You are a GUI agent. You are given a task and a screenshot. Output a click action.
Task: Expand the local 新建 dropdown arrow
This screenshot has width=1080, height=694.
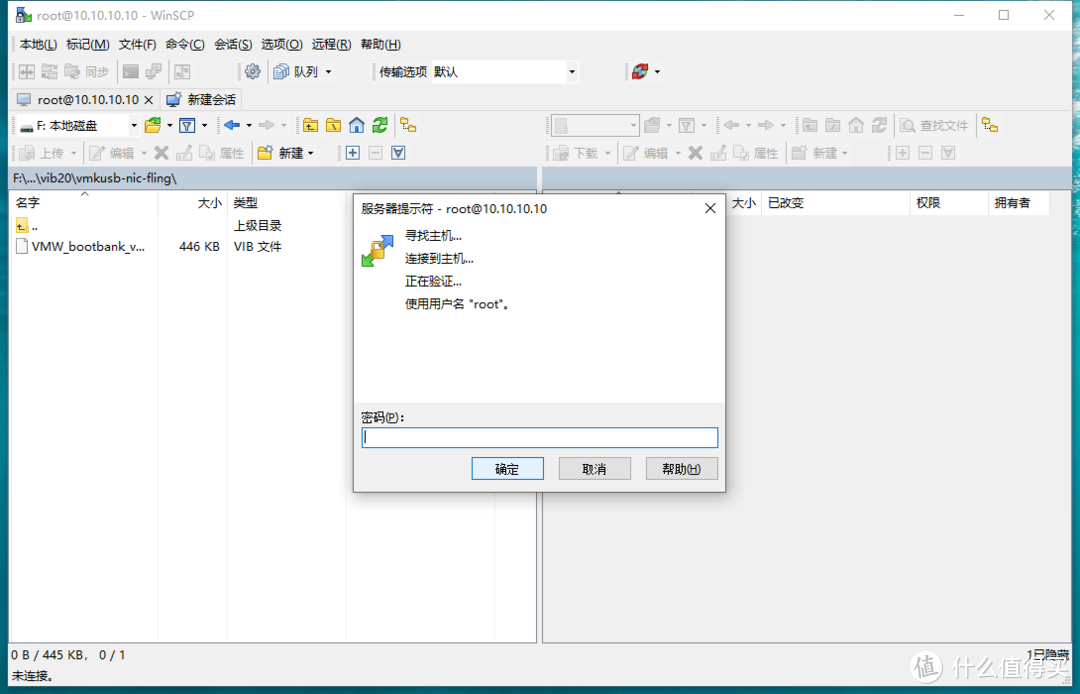(x=311, y=153)
